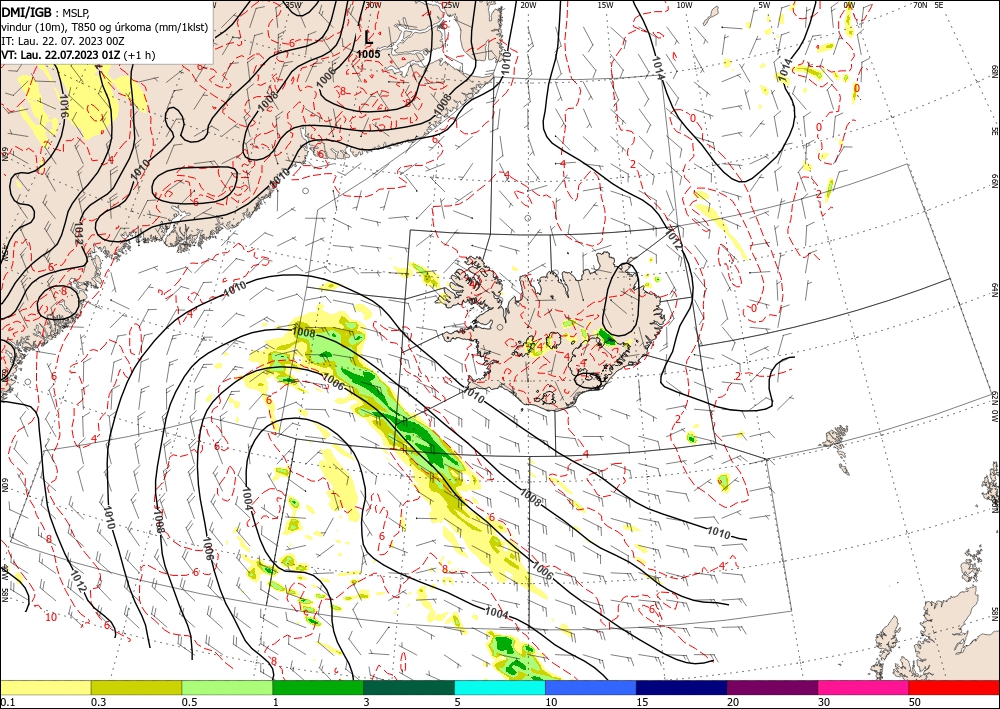This screenshot has width=1000, height=709.
Task: Click the navy 15–20 legend swatch
Action: tap(682, 687)
